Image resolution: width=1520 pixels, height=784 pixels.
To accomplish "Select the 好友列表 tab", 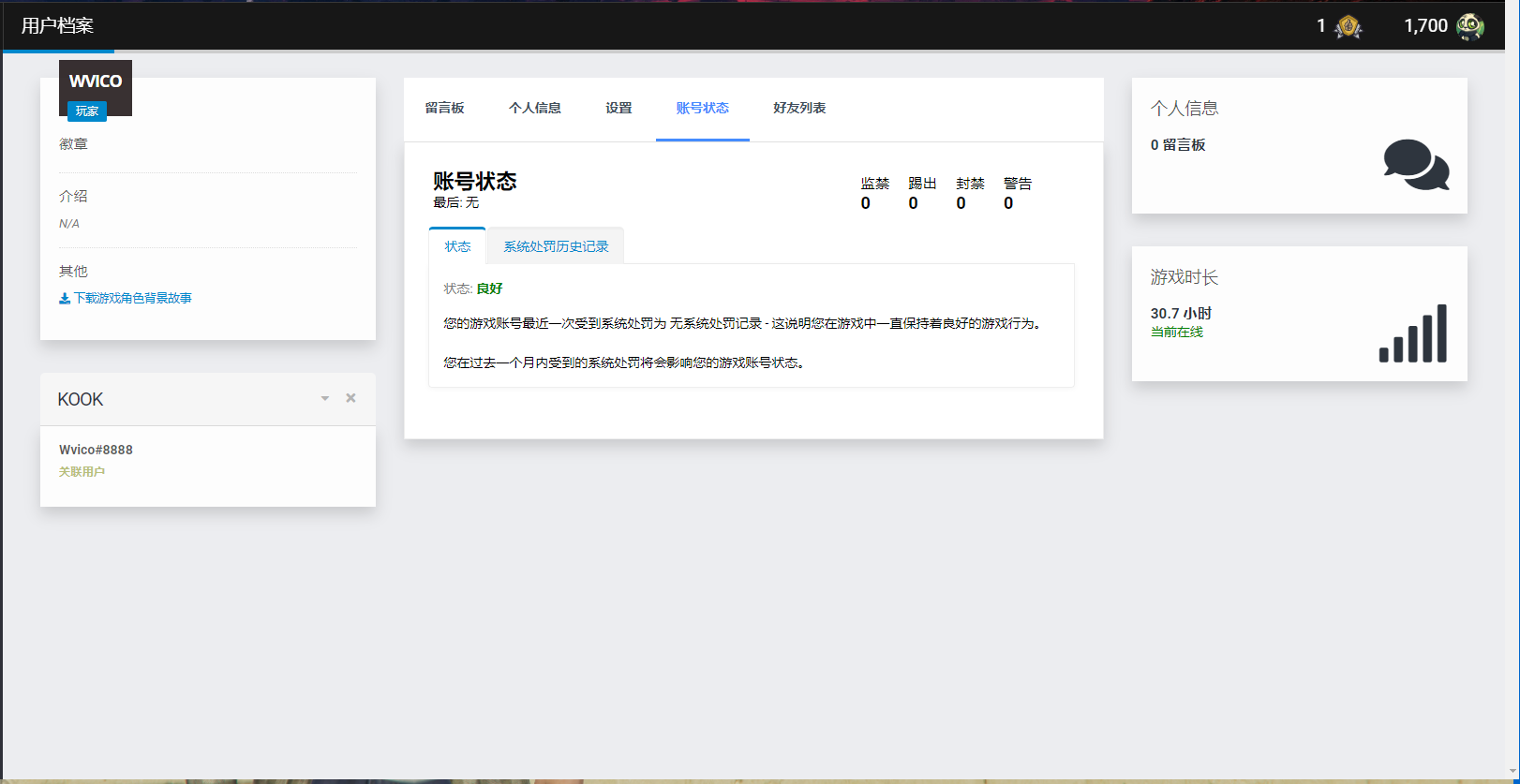I will [799, 109].
